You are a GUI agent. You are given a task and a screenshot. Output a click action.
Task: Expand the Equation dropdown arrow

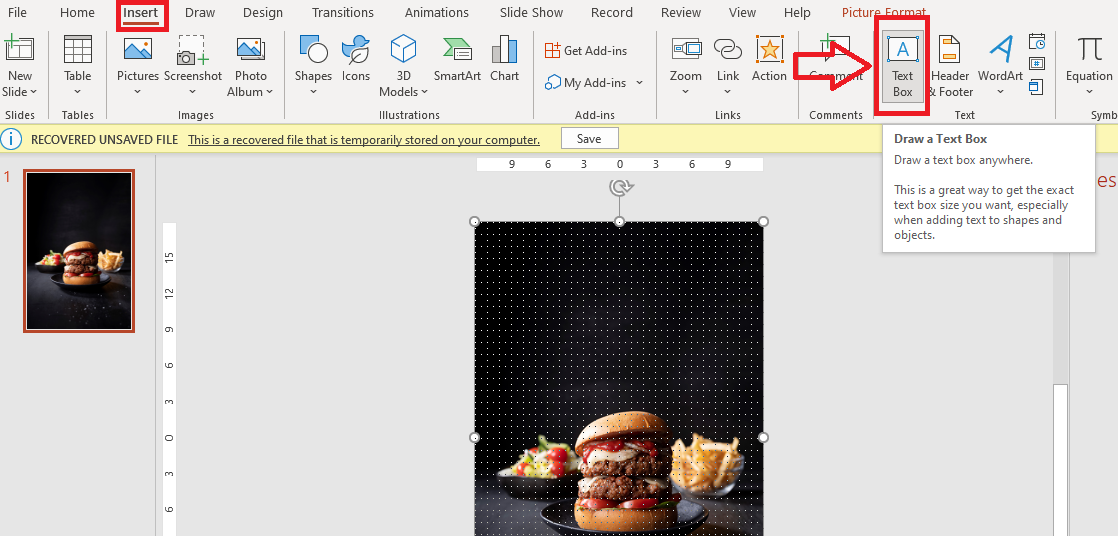(x=1089, y=92)
